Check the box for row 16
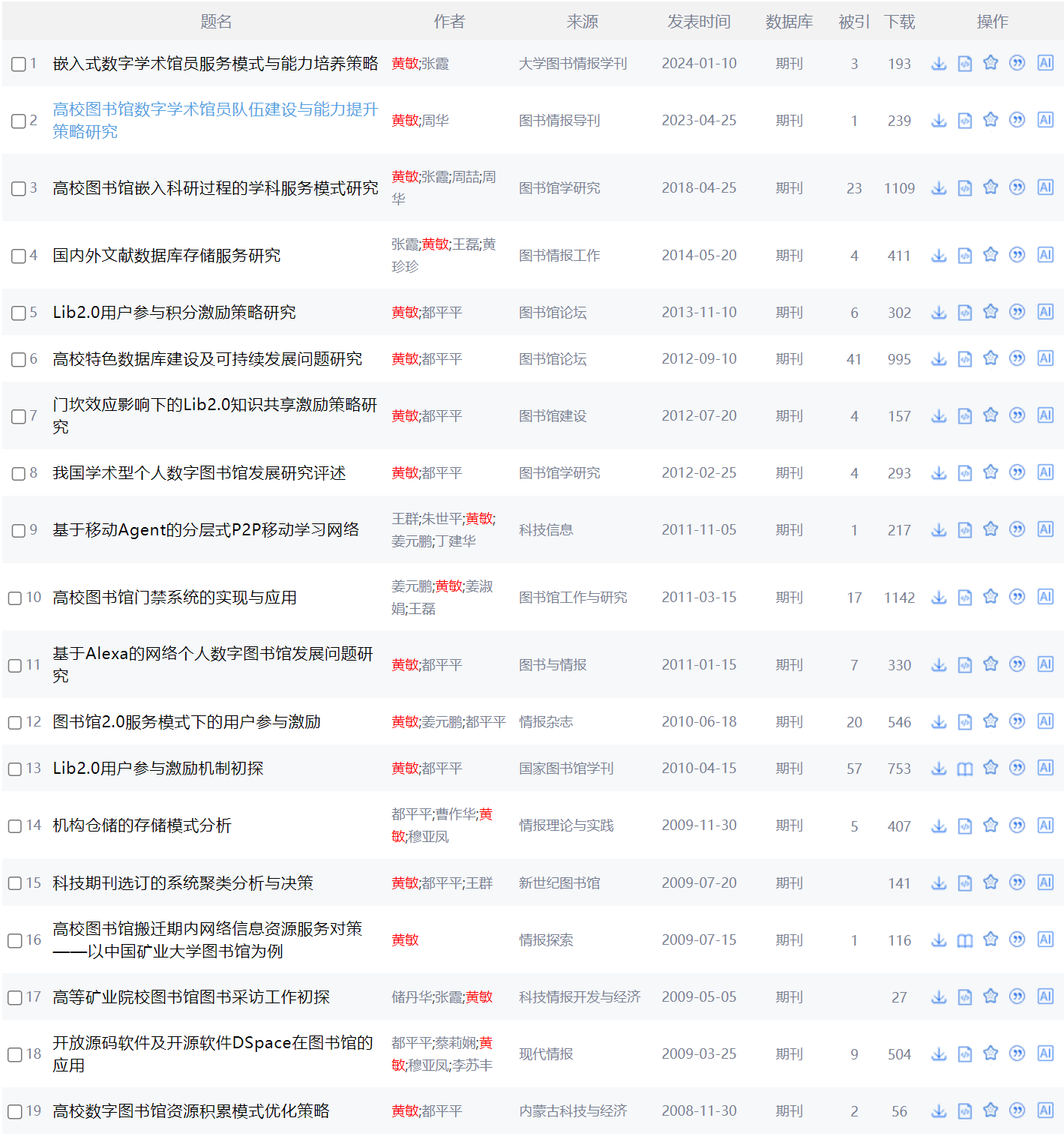This screenshot has height=1136, width=1064. 14,940
